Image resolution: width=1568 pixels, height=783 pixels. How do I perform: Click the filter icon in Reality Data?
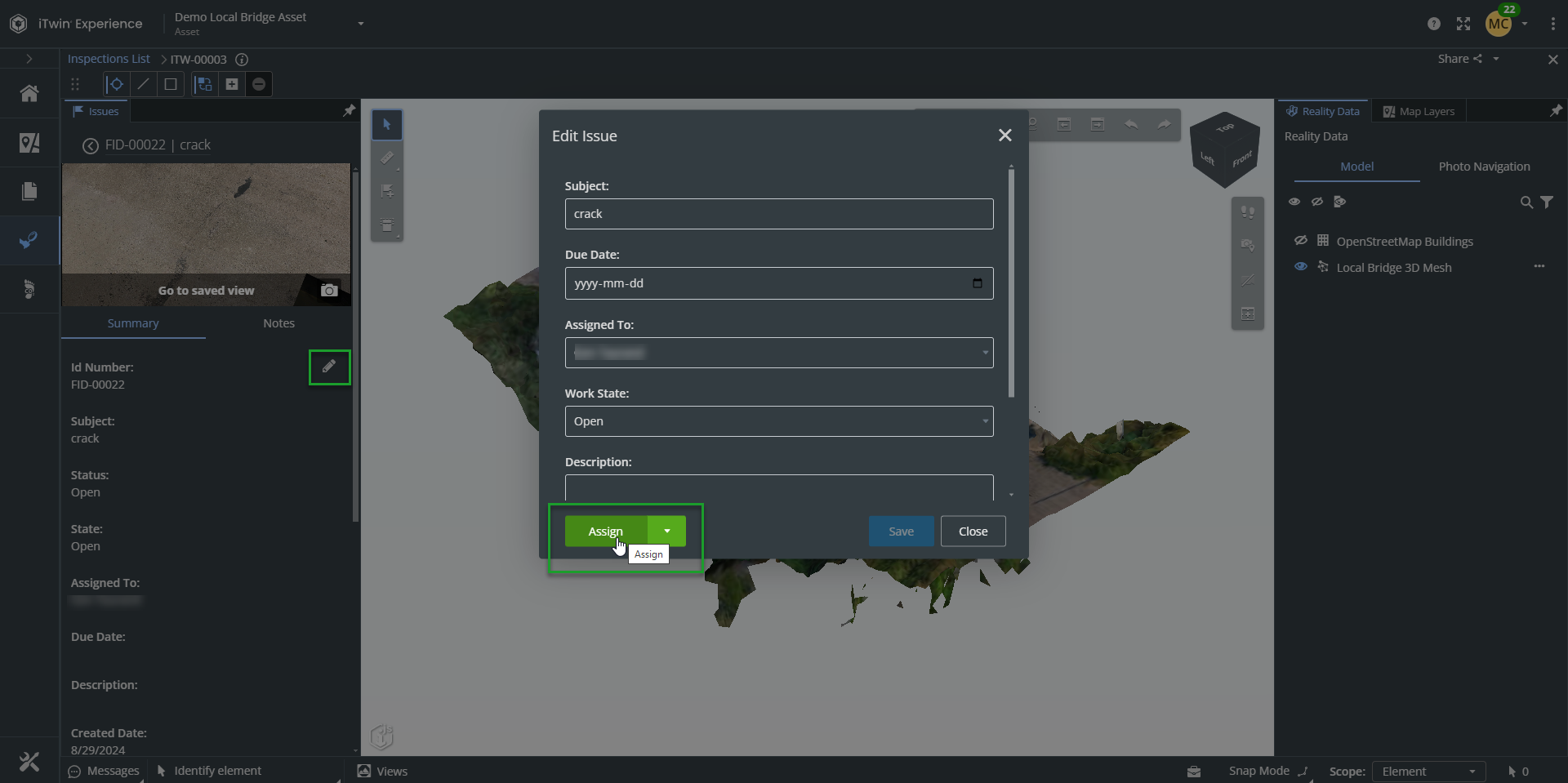tap(1547, 202)
